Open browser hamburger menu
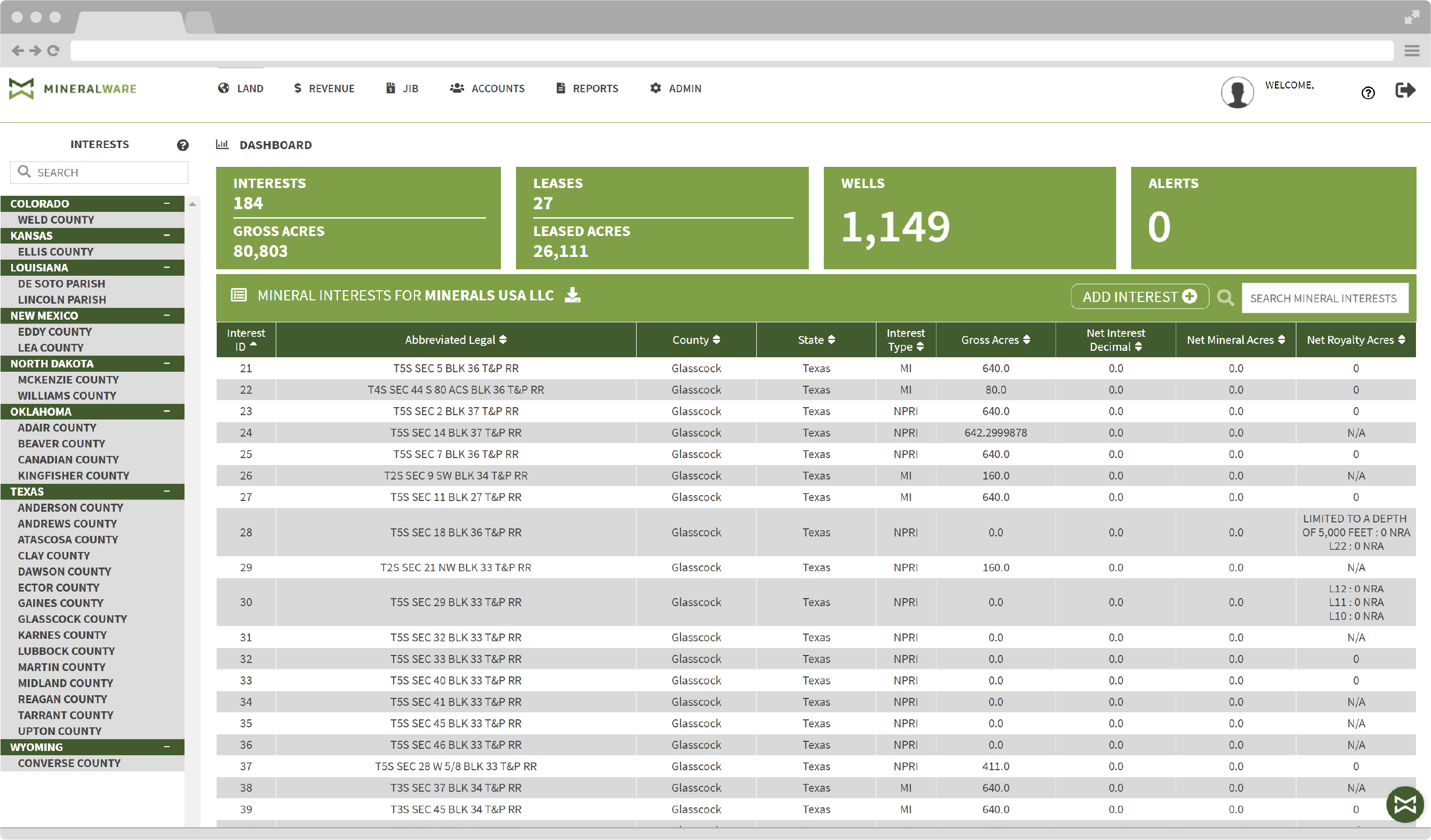This screenshot has height=840, width=1431. 1412,50
